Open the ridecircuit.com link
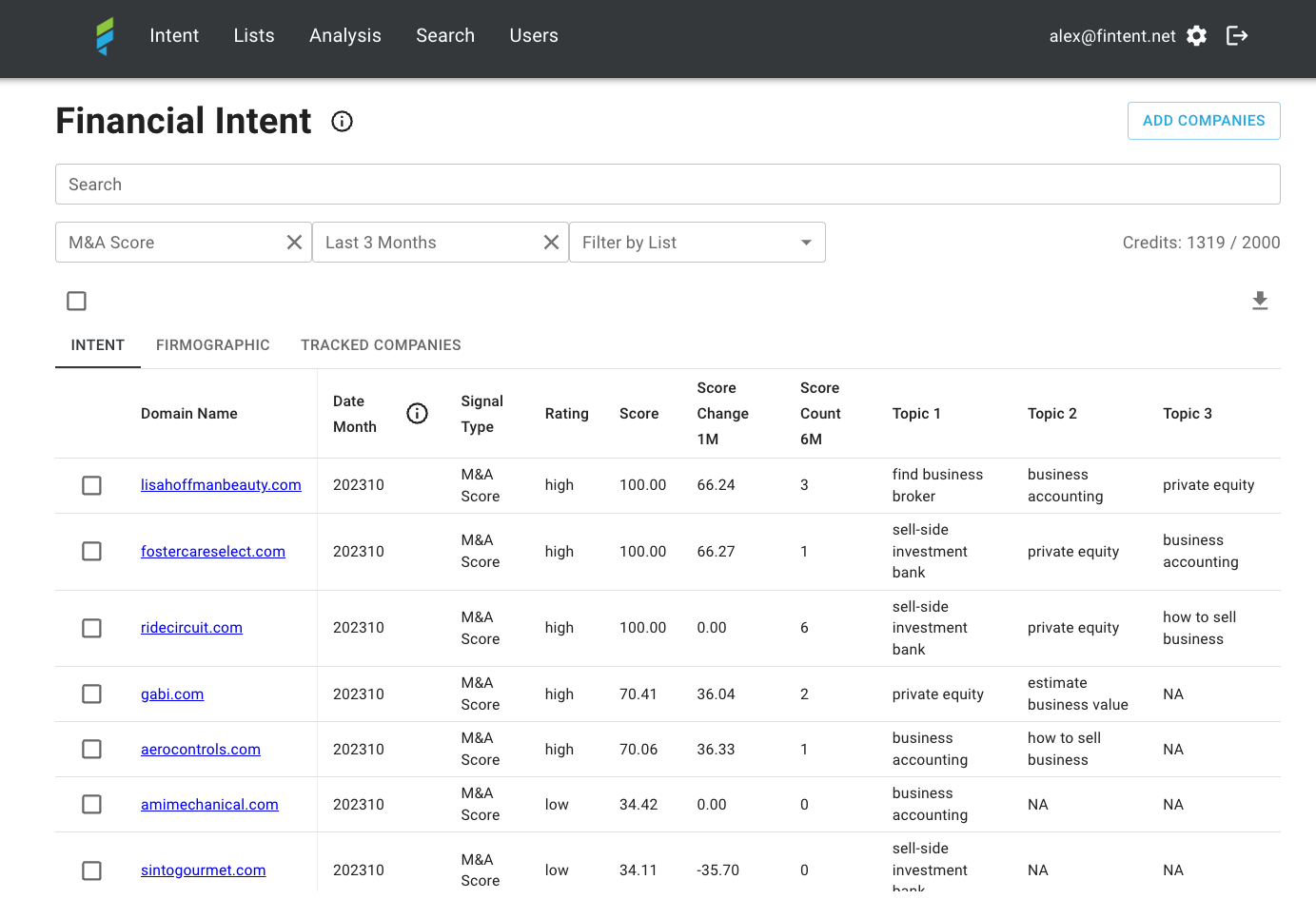 click(x=191, y=628)
